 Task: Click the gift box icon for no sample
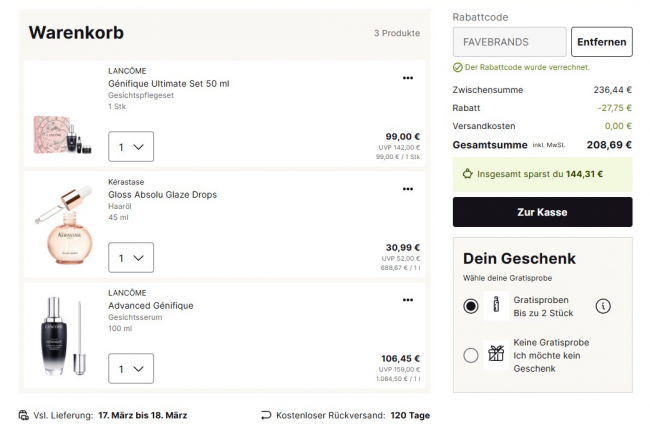click(495, 354)
